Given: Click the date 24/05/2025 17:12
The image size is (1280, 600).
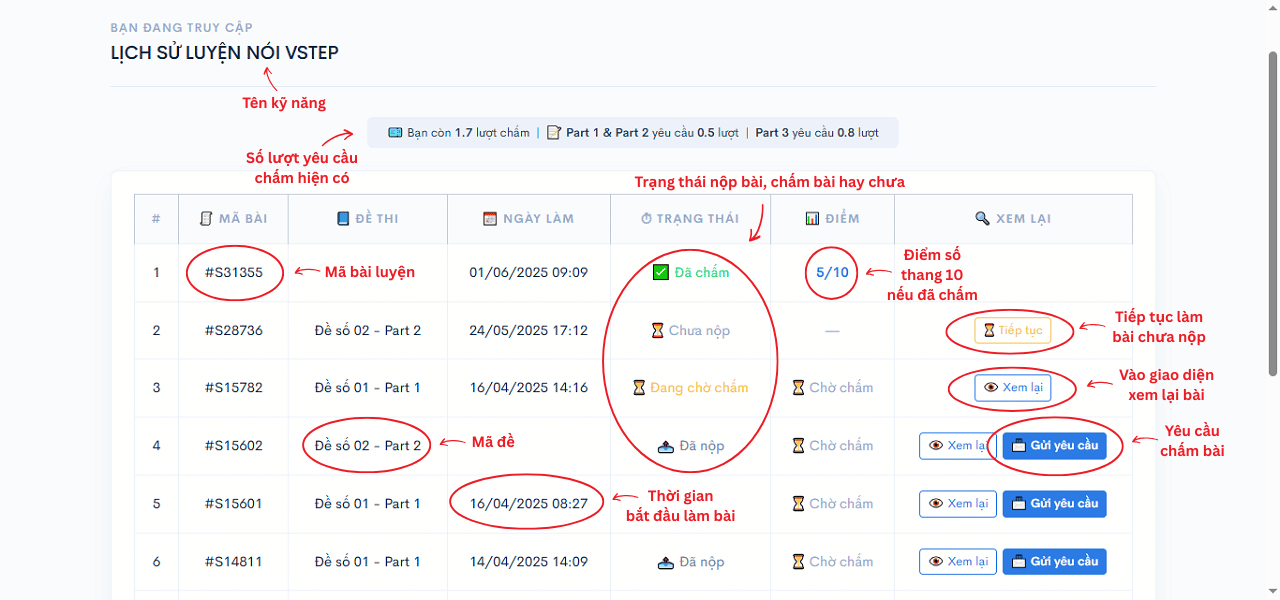Looking at the screenshot, I should pyautogui.click(x=528, y=330).
